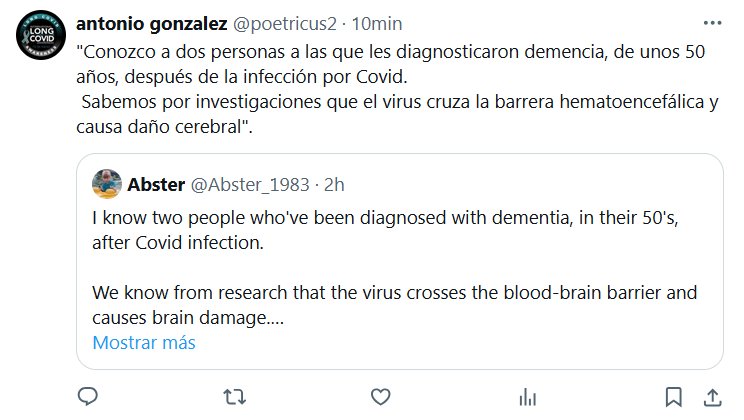Open the view analytics bar chart icon
The height and width of the screenshot is (420, 744).
523,397
